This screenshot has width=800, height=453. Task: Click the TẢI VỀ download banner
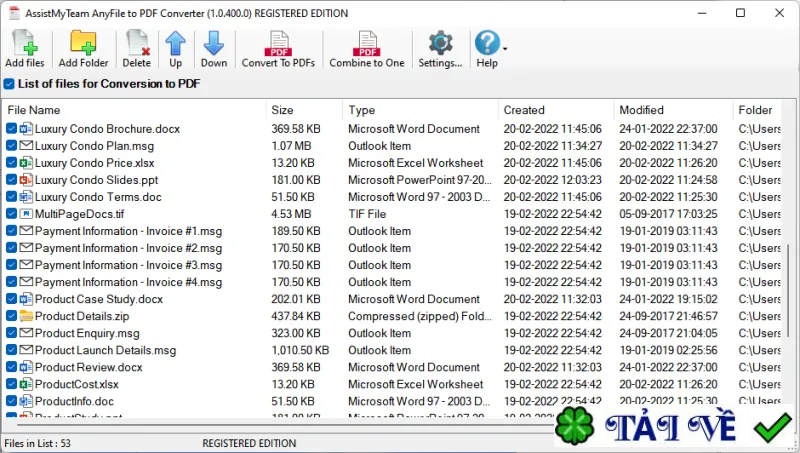[x=674, y=426]
